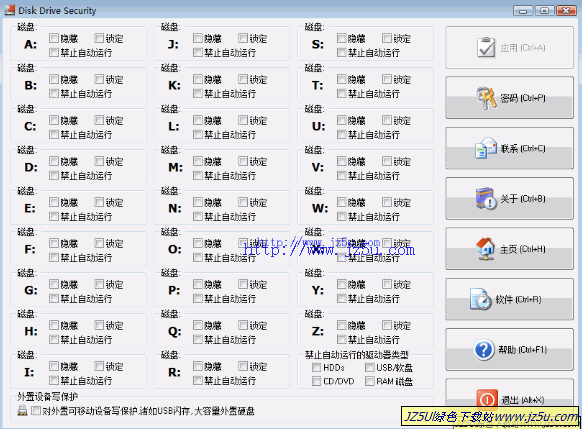Enable hide for drive Z:

(341, 325)
